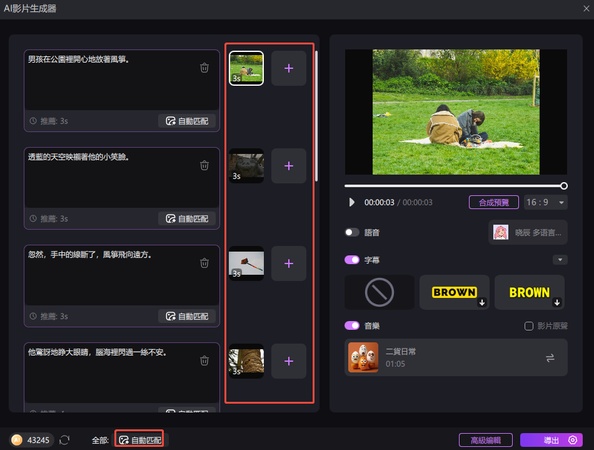Click the voice avatar portrait icon
The width and height of the screenshot is (594, 450).
click(500, 232)
